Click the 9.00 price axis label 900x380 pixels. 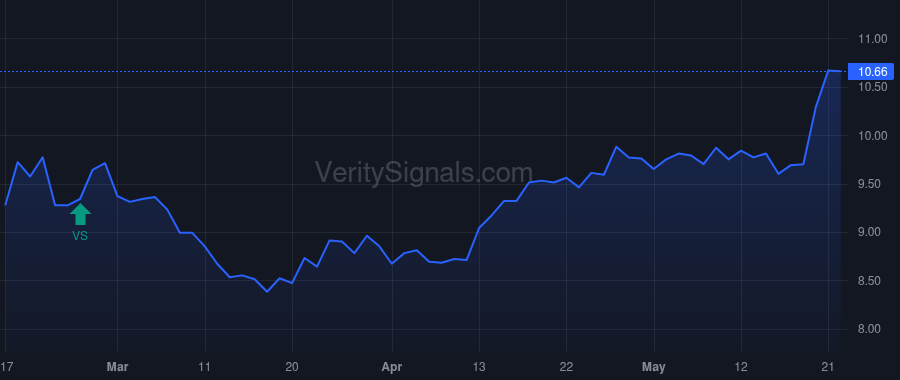click(872, 232)
